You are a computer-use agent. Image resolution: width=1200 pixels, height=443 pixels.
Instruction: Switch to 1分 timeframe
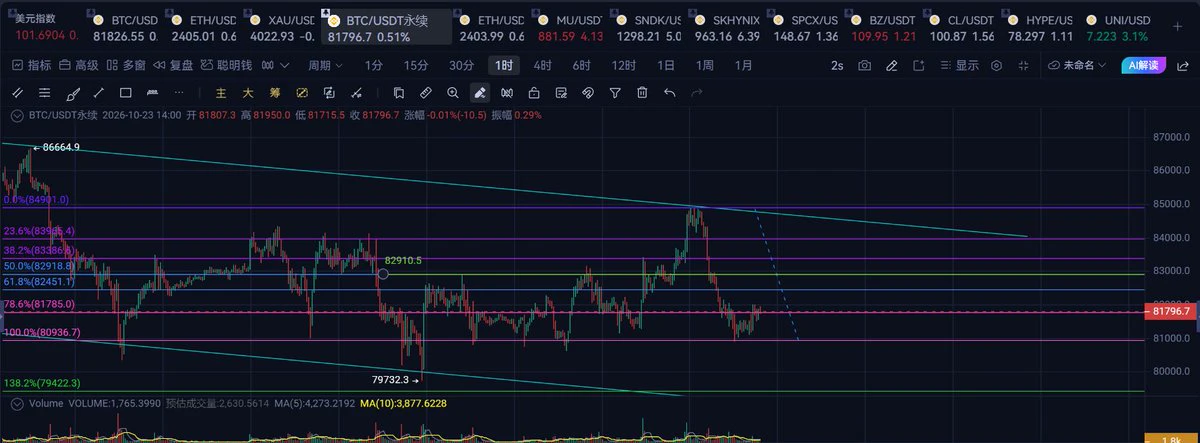374,65
